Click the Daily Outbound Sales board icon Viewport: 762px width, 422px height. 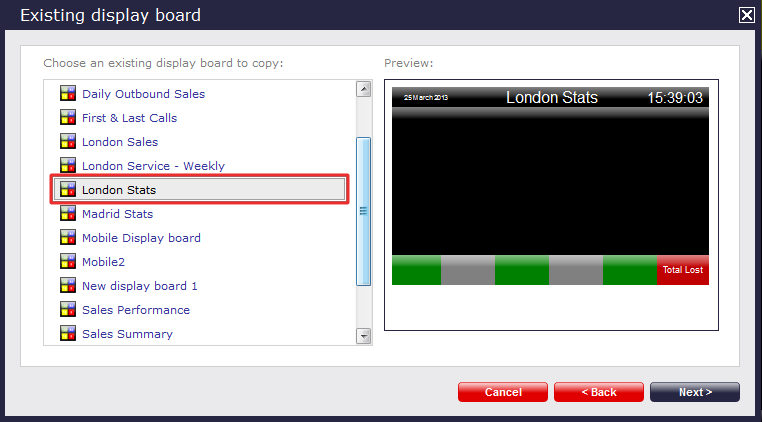tap(68, 93)
